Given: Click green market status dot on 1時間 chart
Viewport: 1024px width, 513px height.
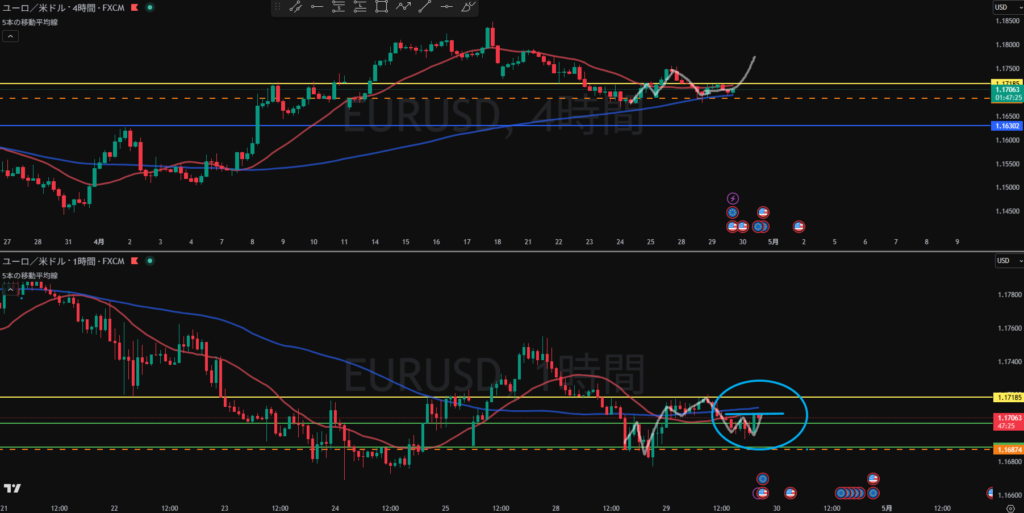Looking at the screenshot, I should (150, 261).
